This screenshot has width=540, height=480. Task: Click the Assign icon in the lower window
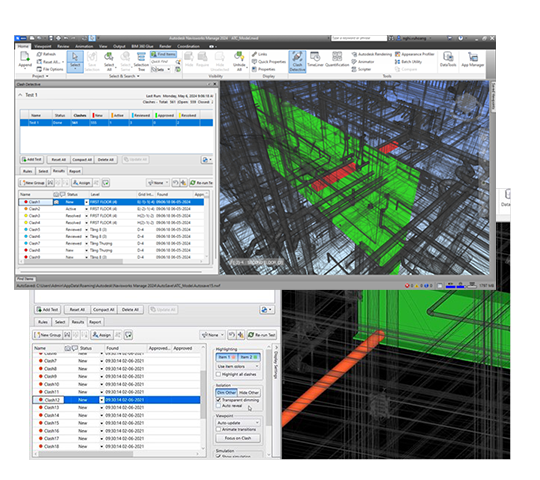pos(102,335)
